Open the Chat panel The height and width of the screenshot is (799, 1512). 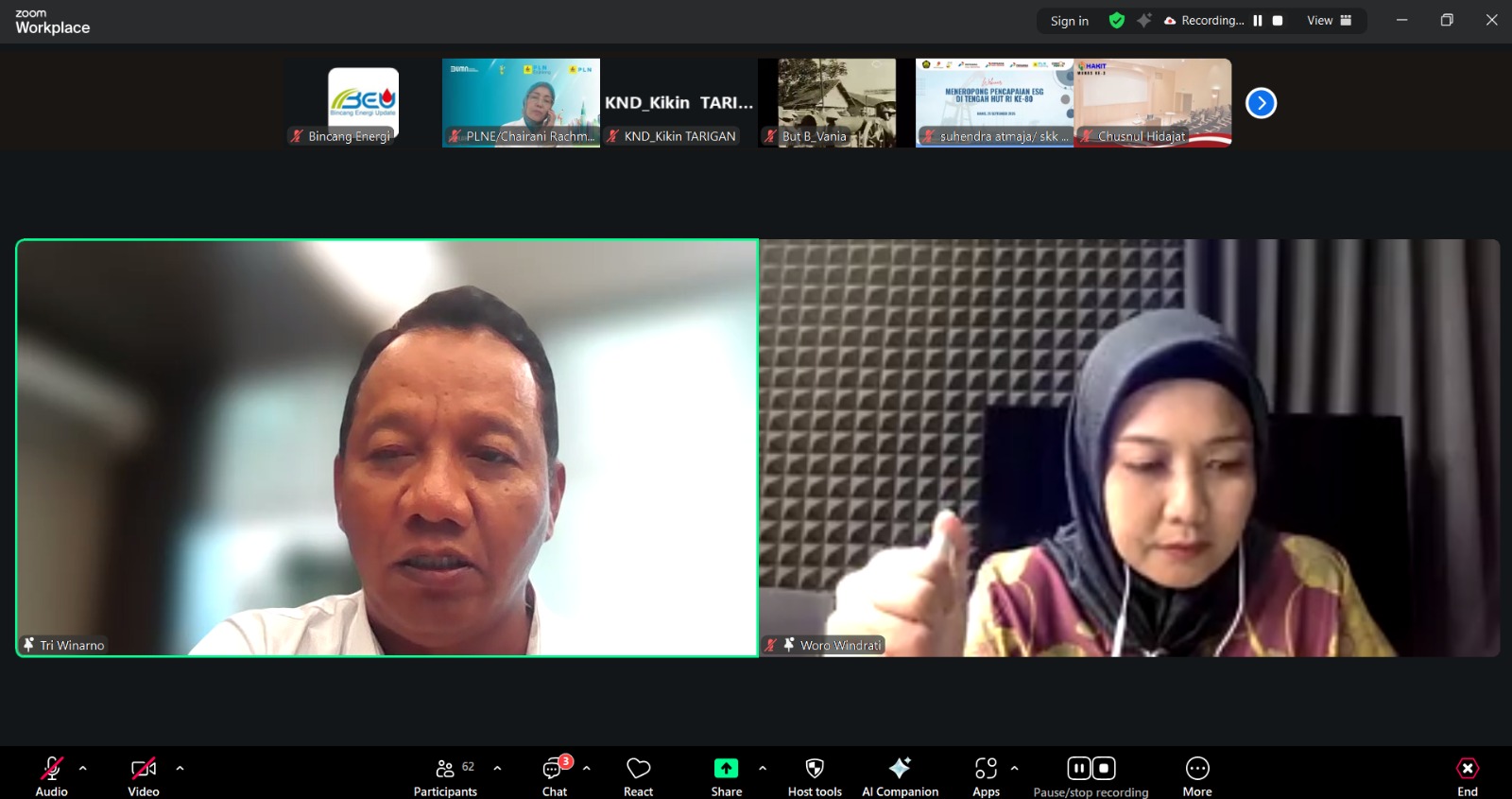(x=555, y=775)
